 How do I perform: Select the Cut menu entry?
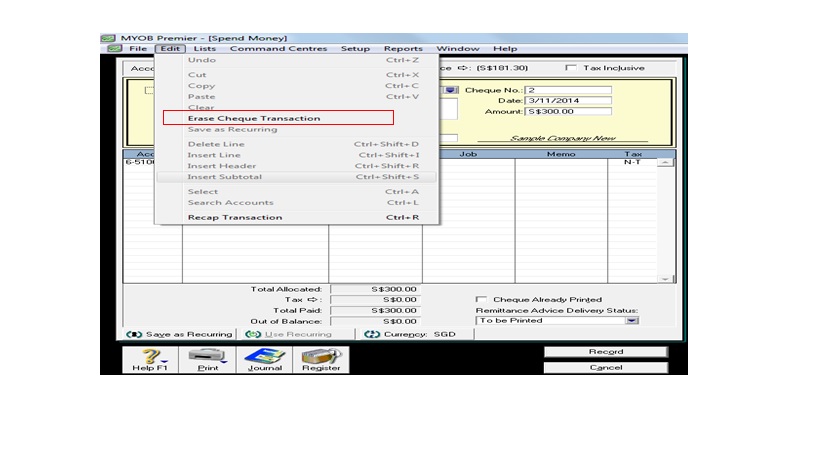click(297, 75)
